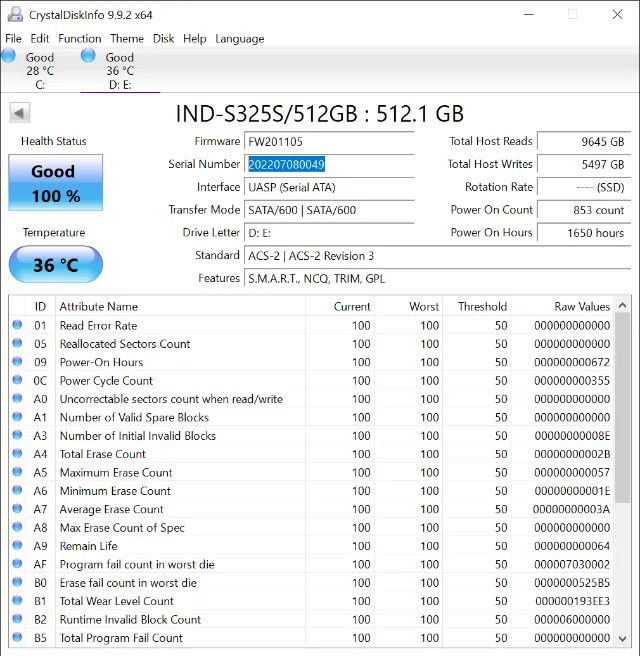The width and height of the screenshot is (640, 656).
Task: Click raw value 000000193EE3 of Total Wear Level
Action: tap(572, 601)
